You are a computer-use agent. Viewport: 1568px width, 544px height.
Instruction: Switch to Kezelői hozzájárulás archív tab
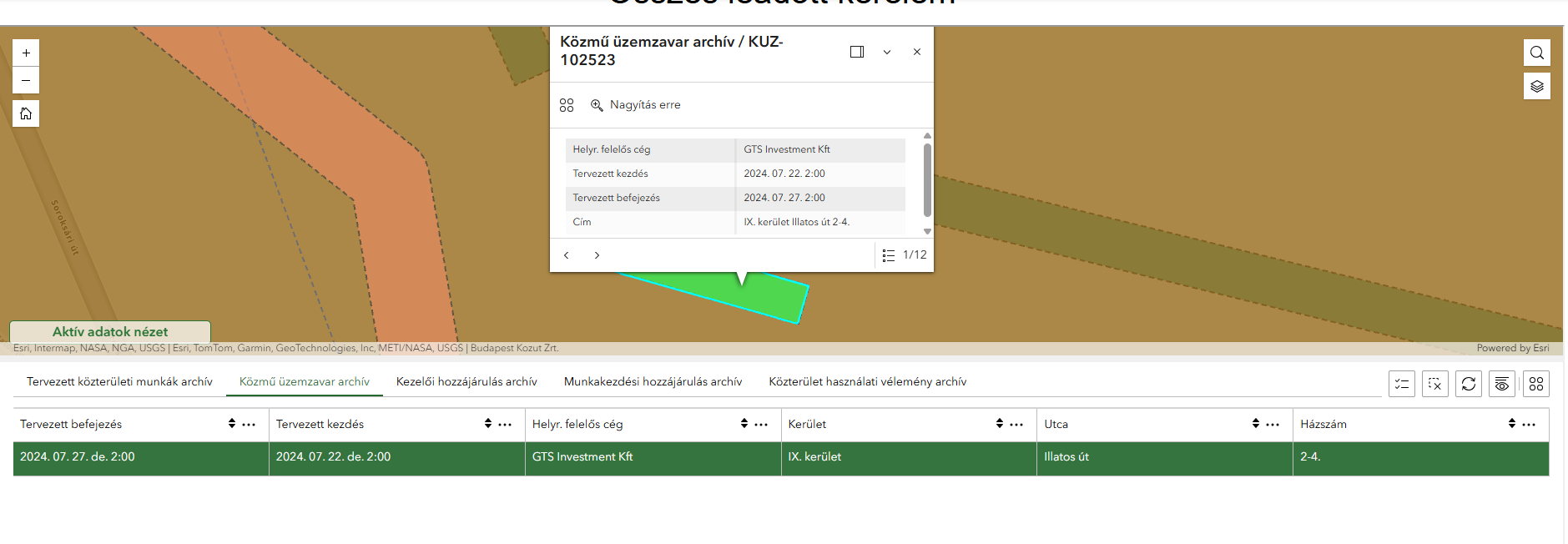pyautogui.click(x=466, y=381)
